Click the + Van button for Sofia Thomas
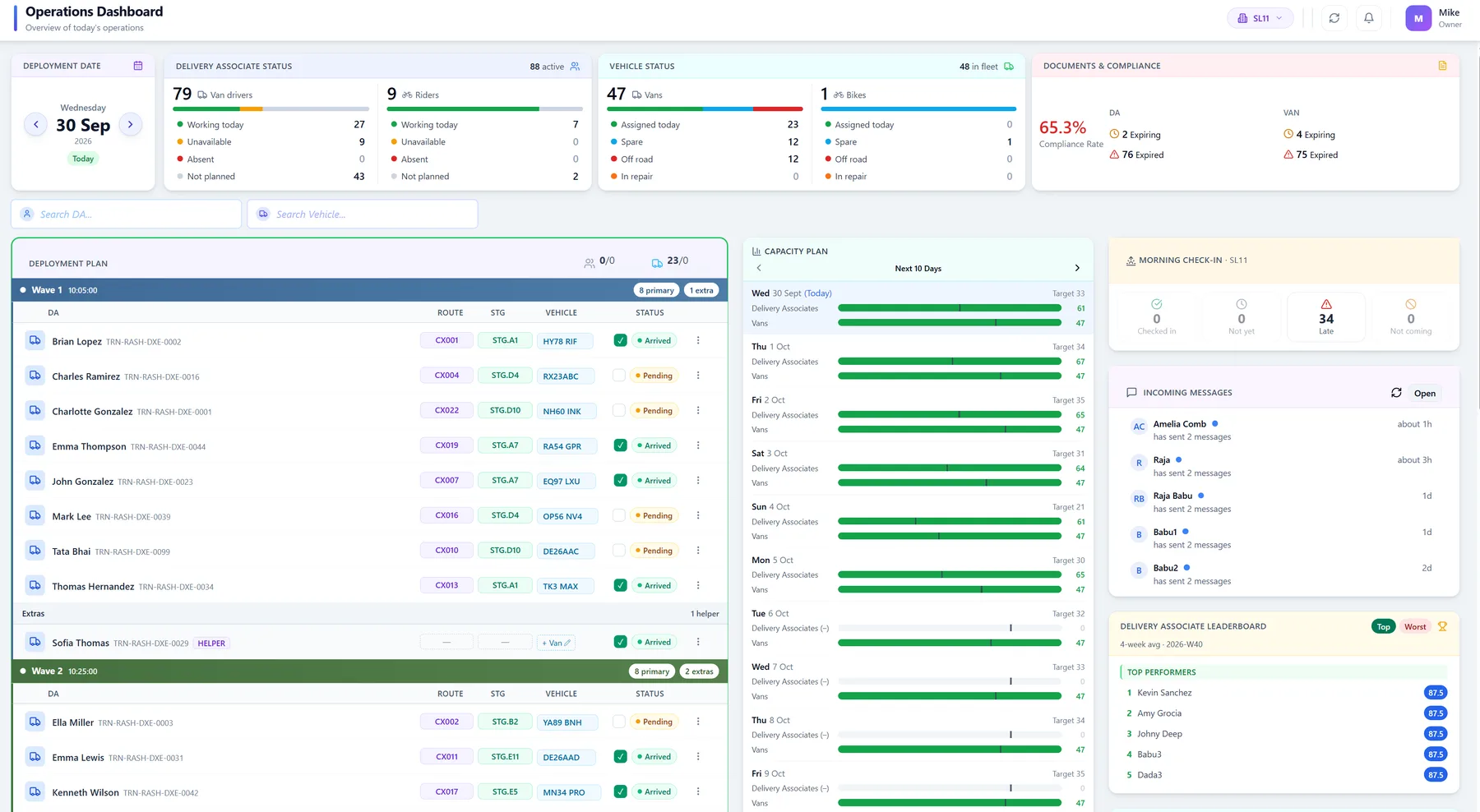This screenshot has width=1480, height=812. pos(557,643)
